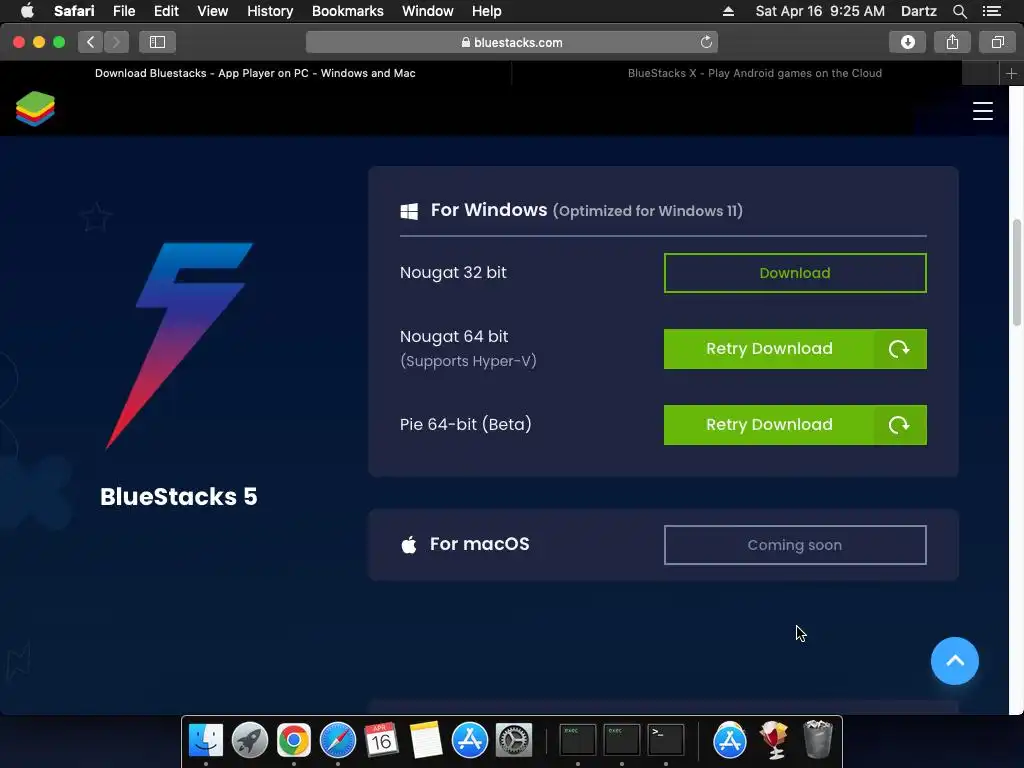Show all tabs overview

997,42
